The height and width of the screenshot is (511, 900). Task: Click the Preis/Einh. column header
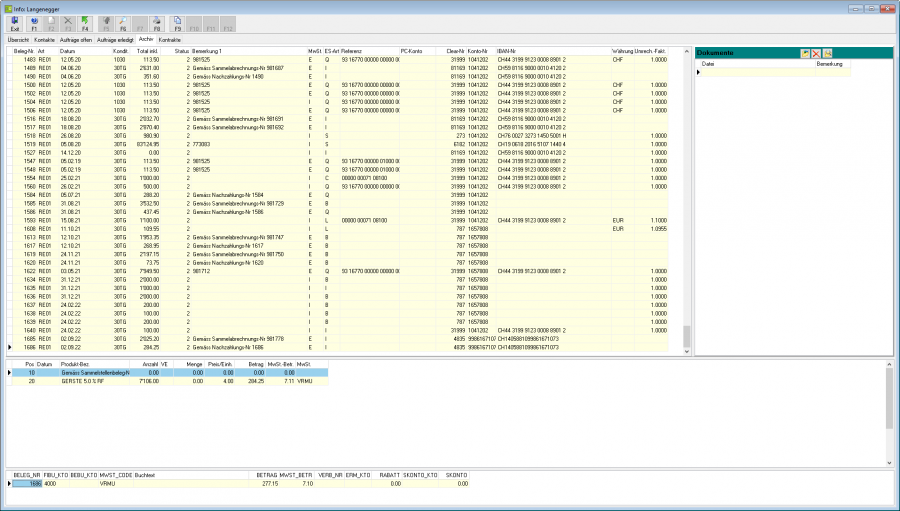pyautogui.click(x=219, y=364)
